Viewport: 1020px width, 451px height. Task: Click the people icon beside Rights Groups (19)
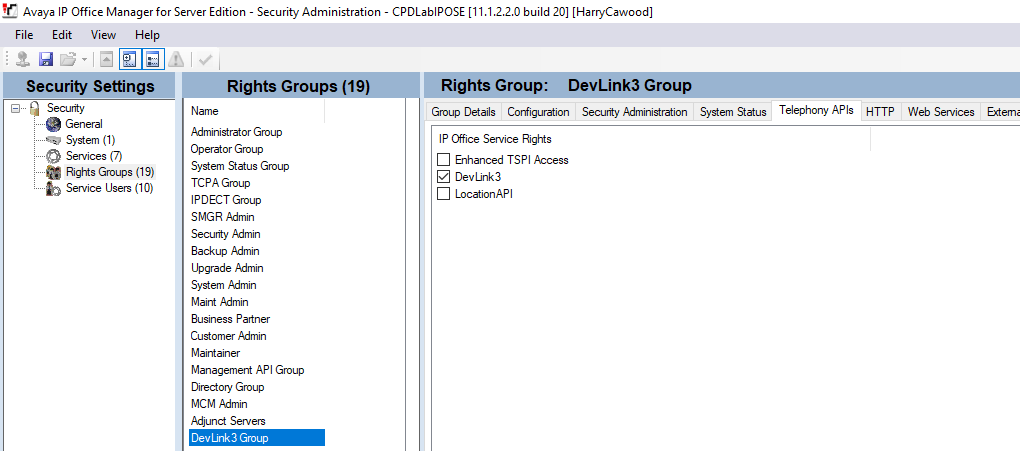click(x=53, y=172)
